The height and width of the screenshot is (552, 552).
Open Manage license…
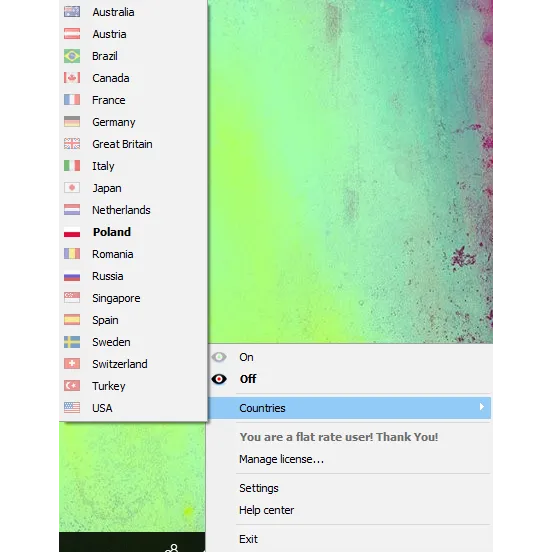click(281, 459)
